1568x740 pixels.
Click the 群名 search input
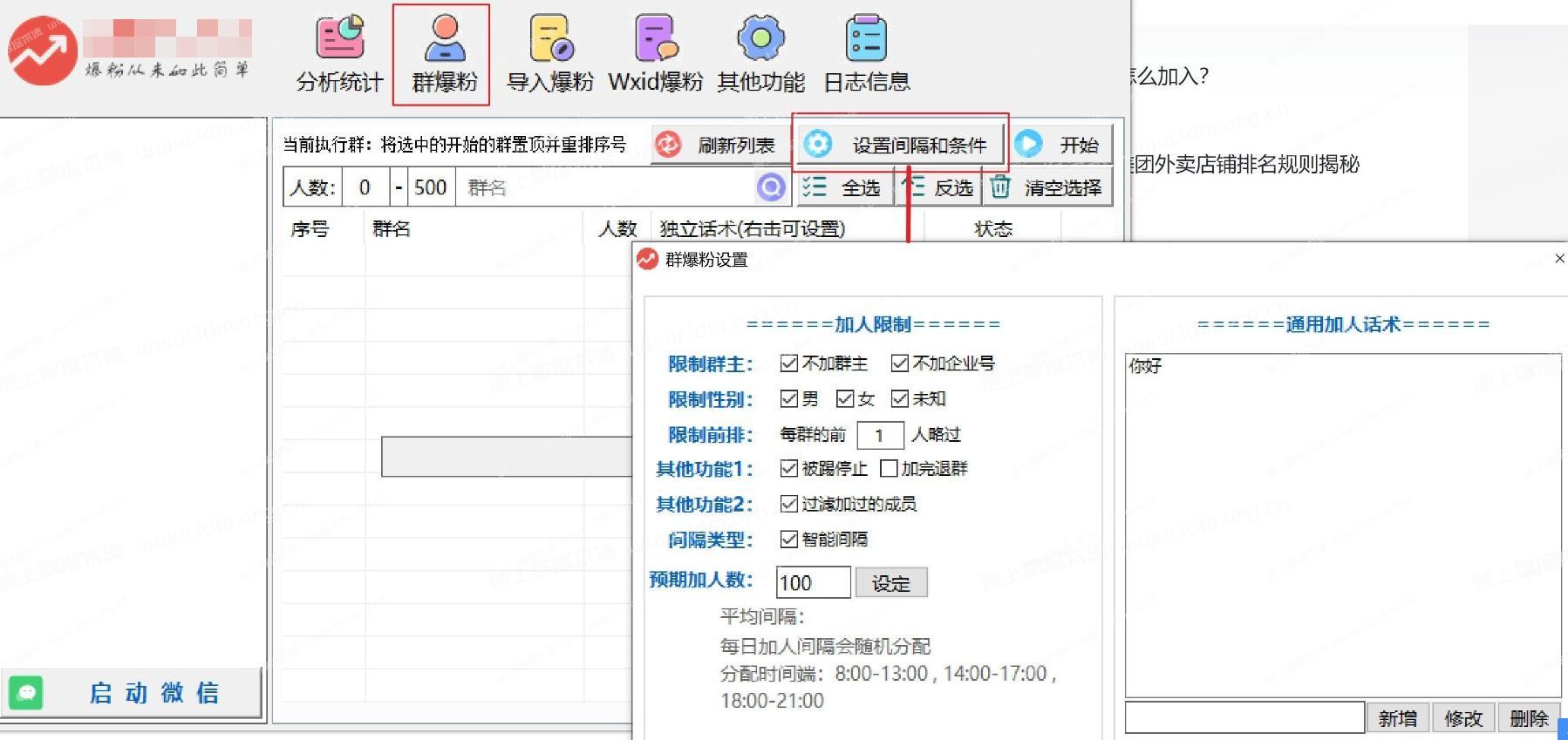coord(606,187)
